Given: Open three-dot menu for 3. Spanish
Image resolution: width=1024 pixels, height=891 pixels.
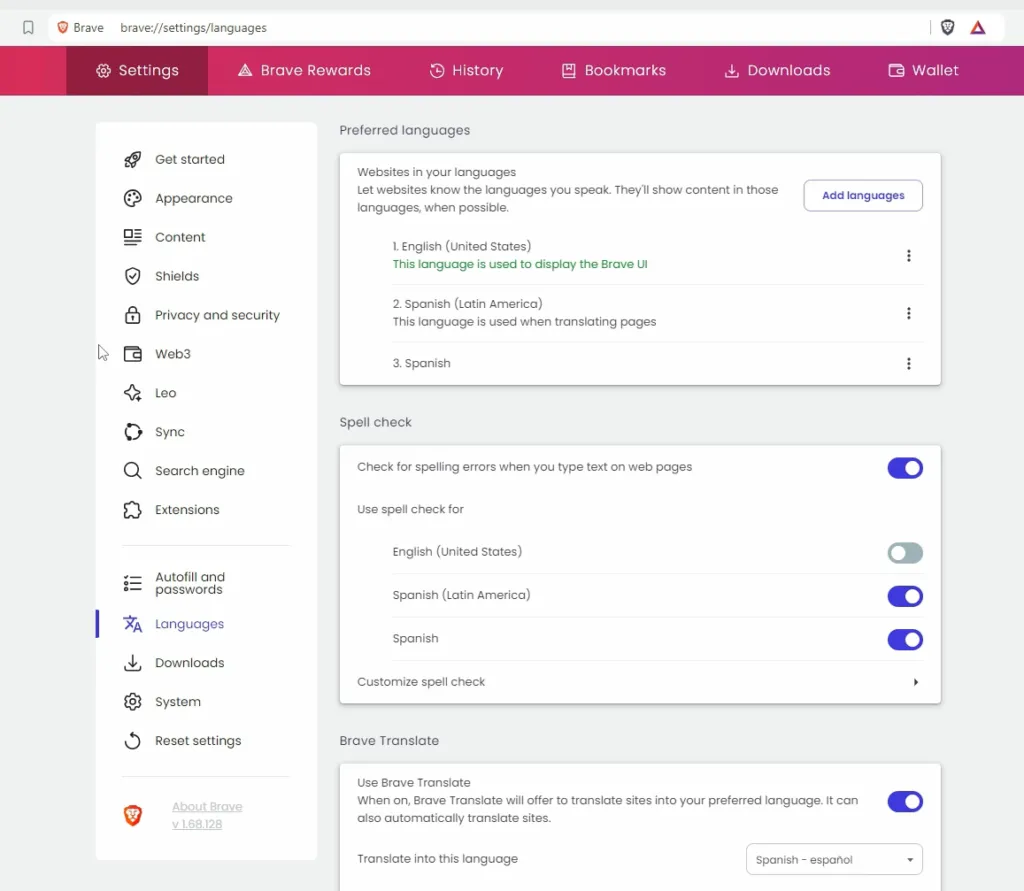Looking at the screenshot, I should point(908,363).
